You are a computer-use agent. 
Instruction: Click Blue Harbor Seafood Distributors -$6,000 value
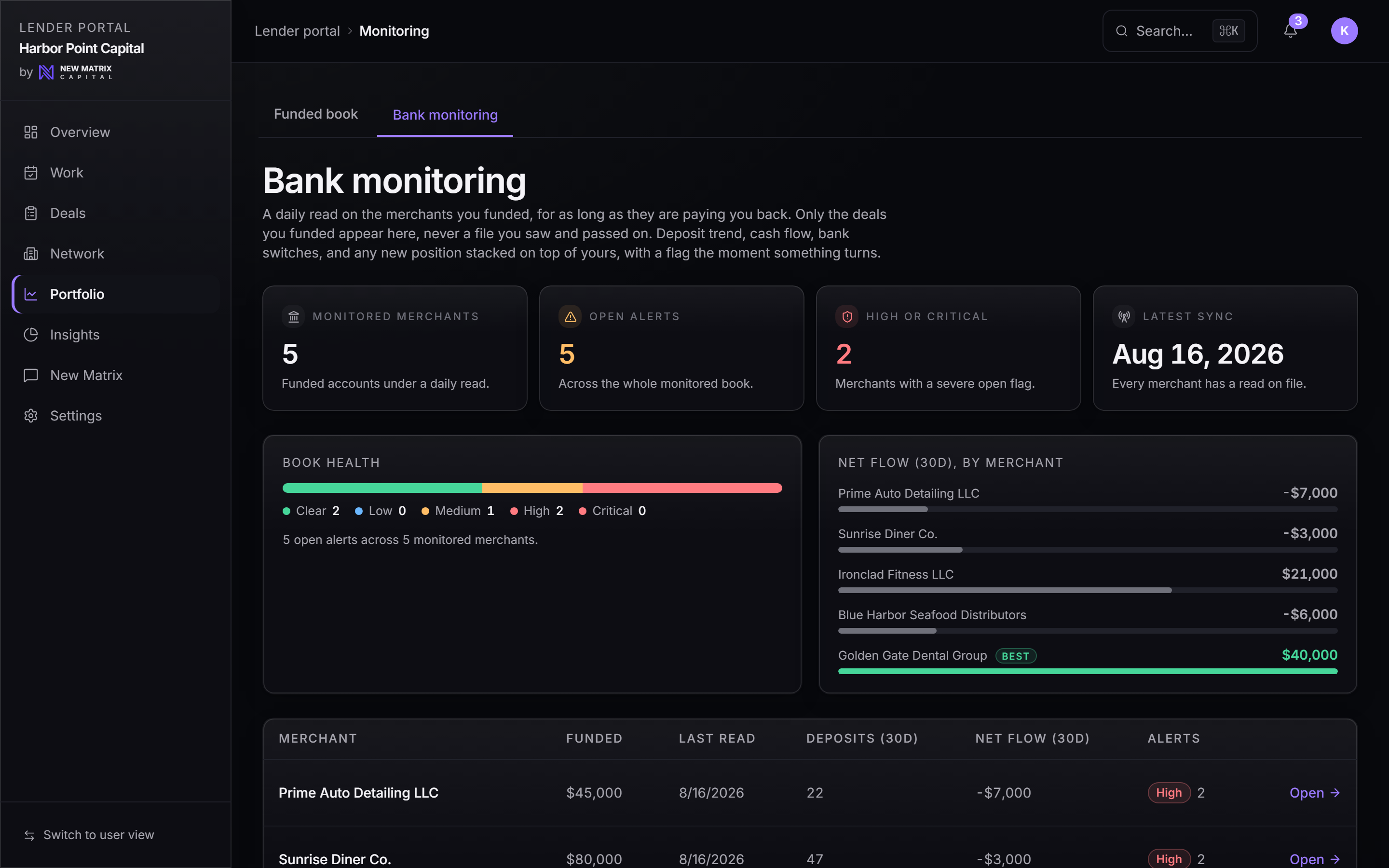point(1310,614)
